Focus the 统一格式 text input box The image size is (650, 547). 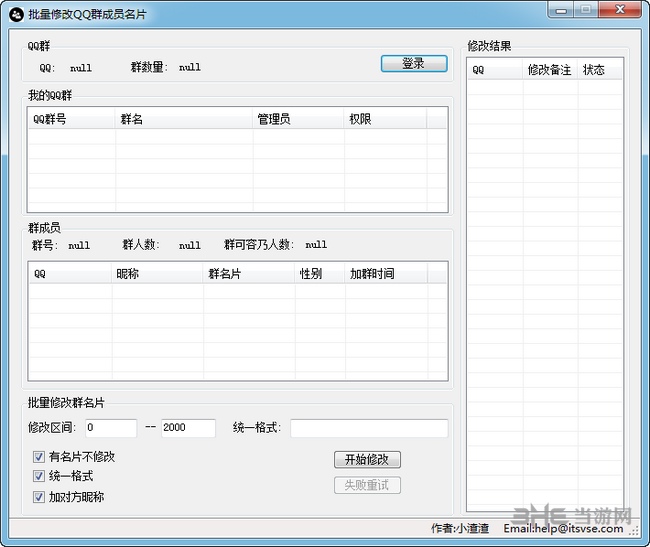[369, 428]
